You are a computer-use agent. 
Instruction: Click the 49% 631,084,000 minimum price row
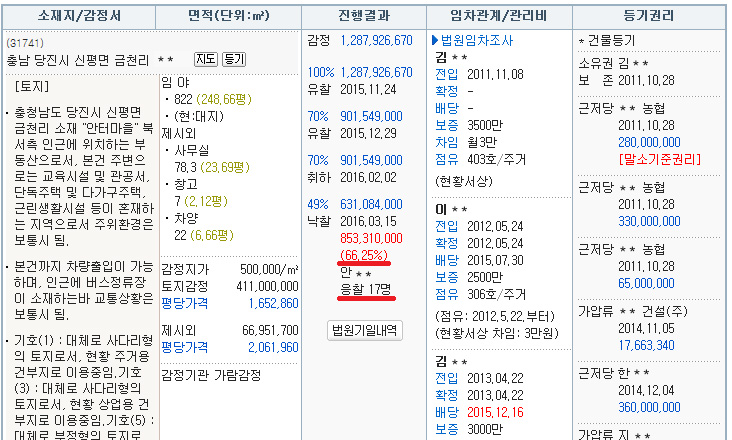[358, 205]
